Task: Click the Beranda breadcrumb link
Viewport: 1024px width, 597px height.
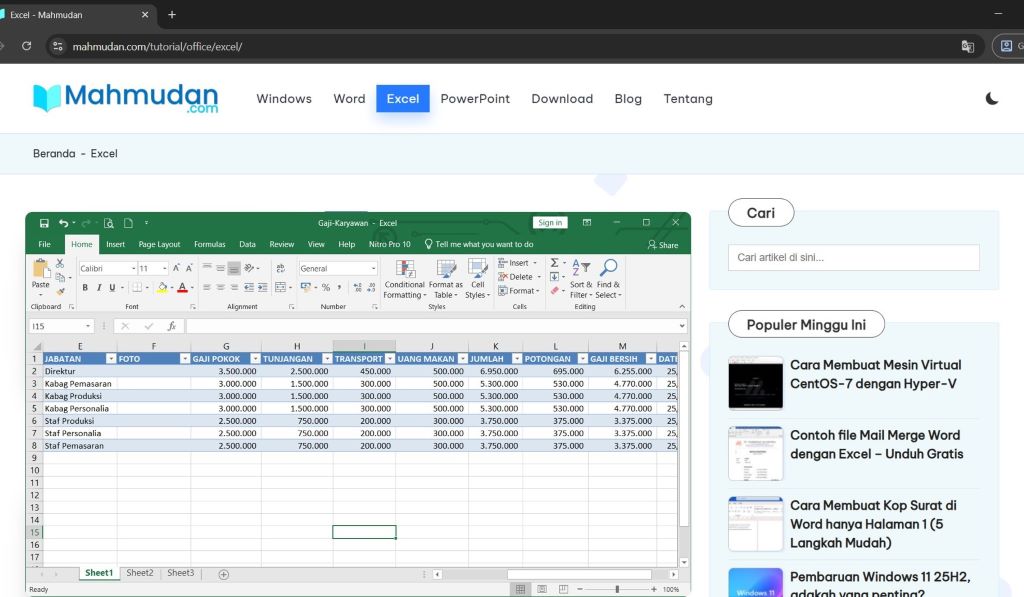Action: point(54,153)
